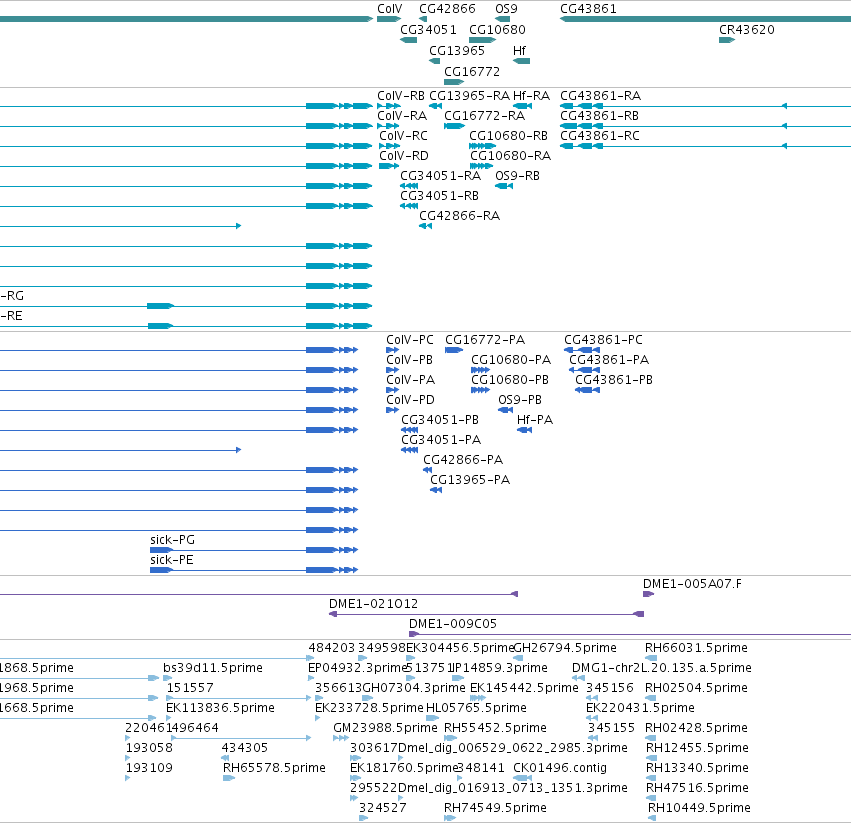
Task: Select the CG16772-RA transcript
Action: (x=454, y=126)
